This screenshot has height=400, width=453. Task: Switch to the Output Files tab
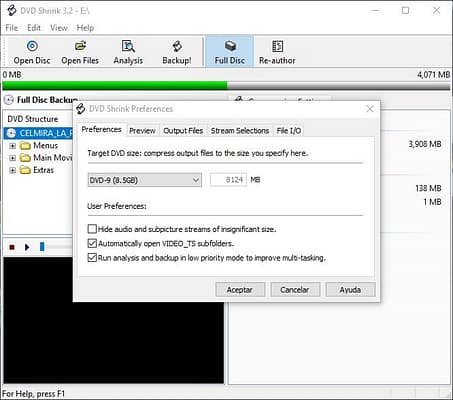[183, 131]
